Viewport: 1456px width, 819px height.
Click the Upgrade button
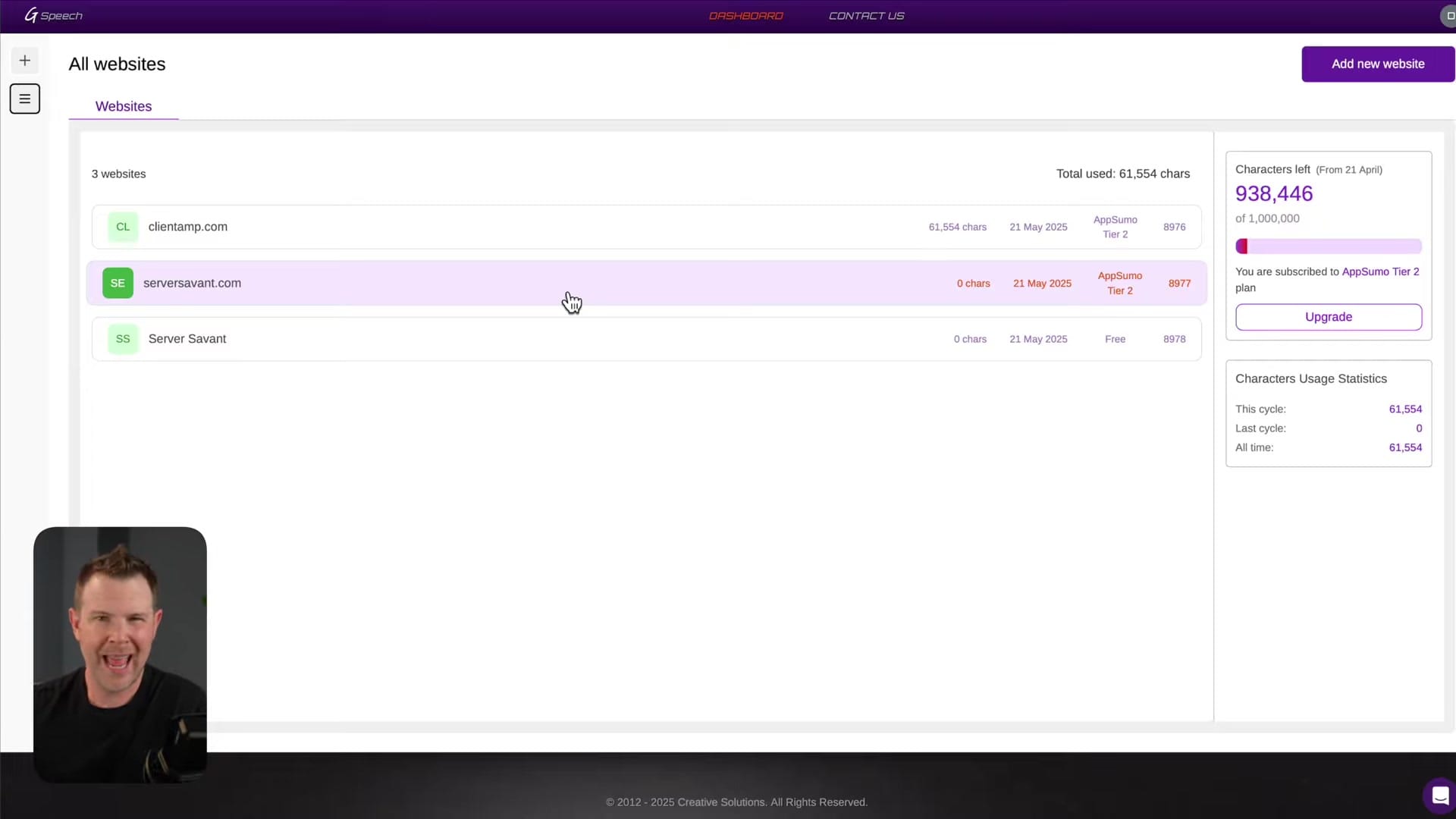point(1328,317)
